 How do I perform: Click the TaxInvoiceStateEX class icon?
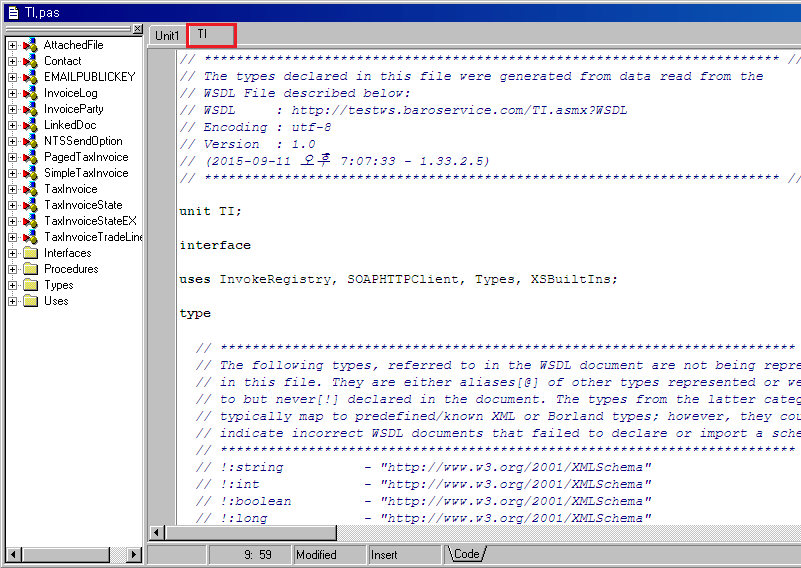(31, 221)
